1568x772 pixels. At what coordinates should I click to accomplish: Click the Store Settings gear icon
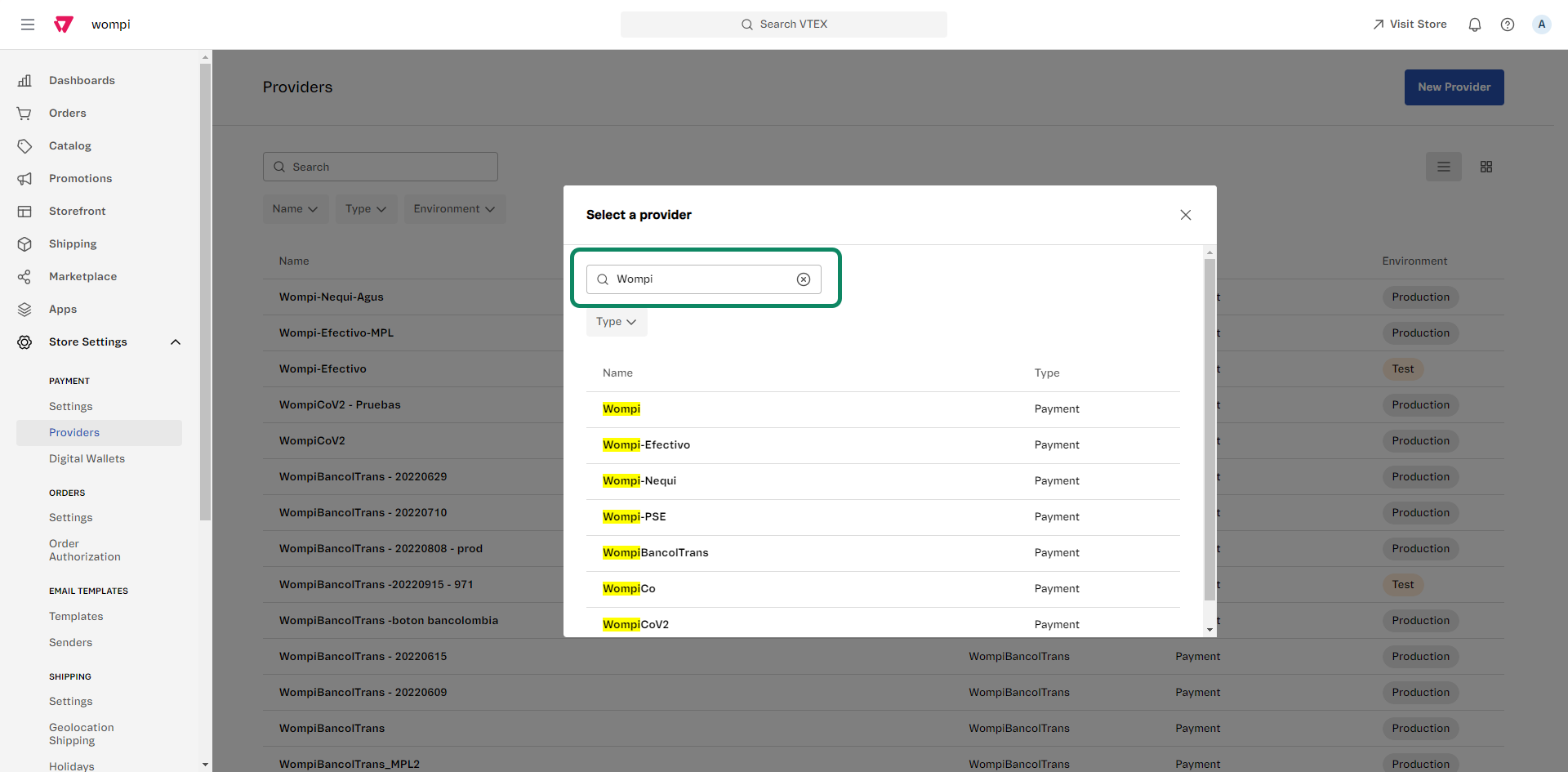pos(24,342)
